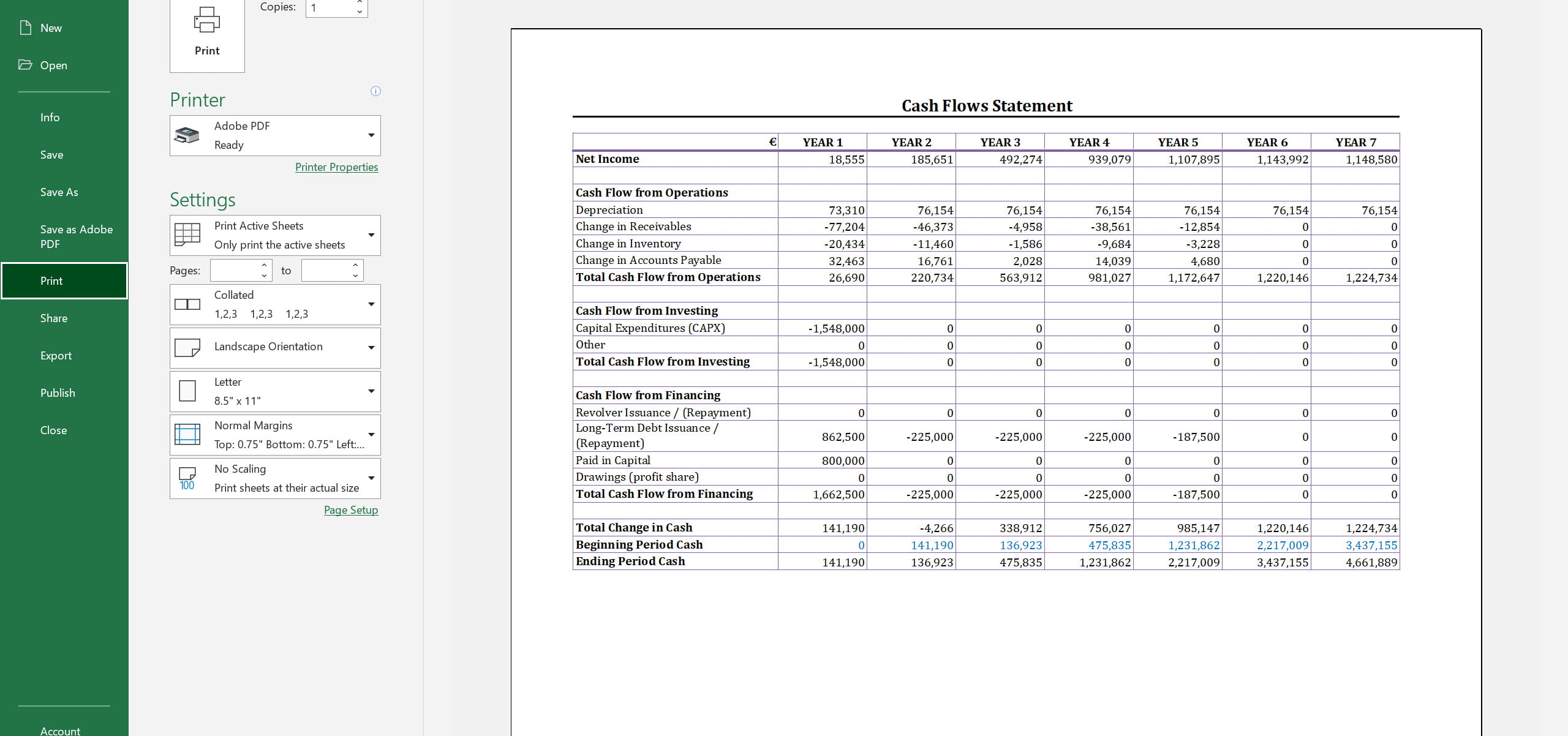Increment the starting Pages spinner

[x=264, y=265]
